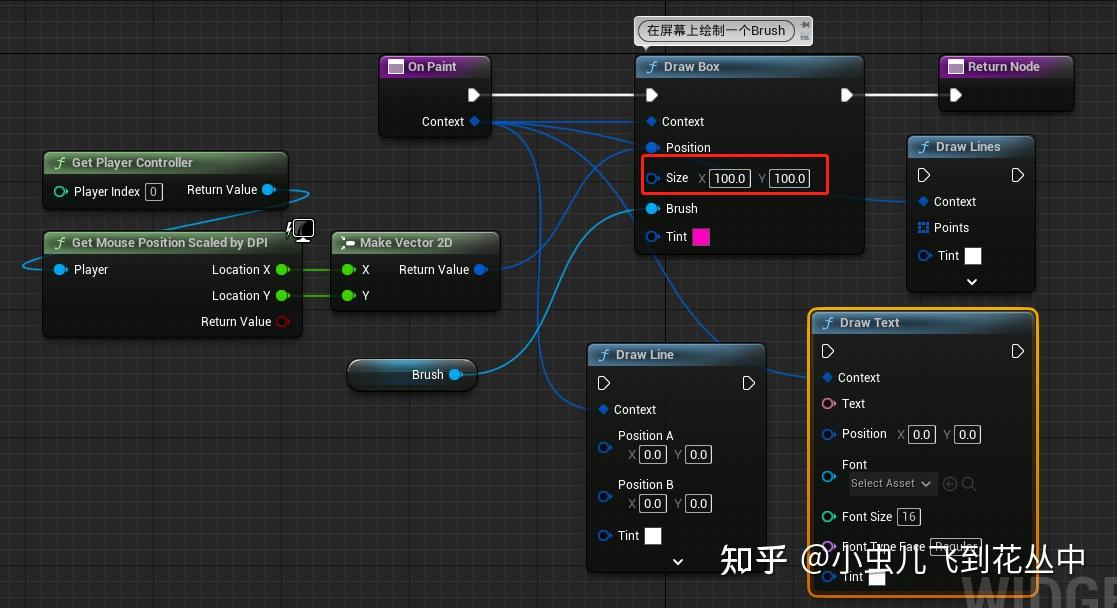Click Make Vector 2D Y input pin
This screenshot has height=608, width=1117.
[x=348, y=295]
